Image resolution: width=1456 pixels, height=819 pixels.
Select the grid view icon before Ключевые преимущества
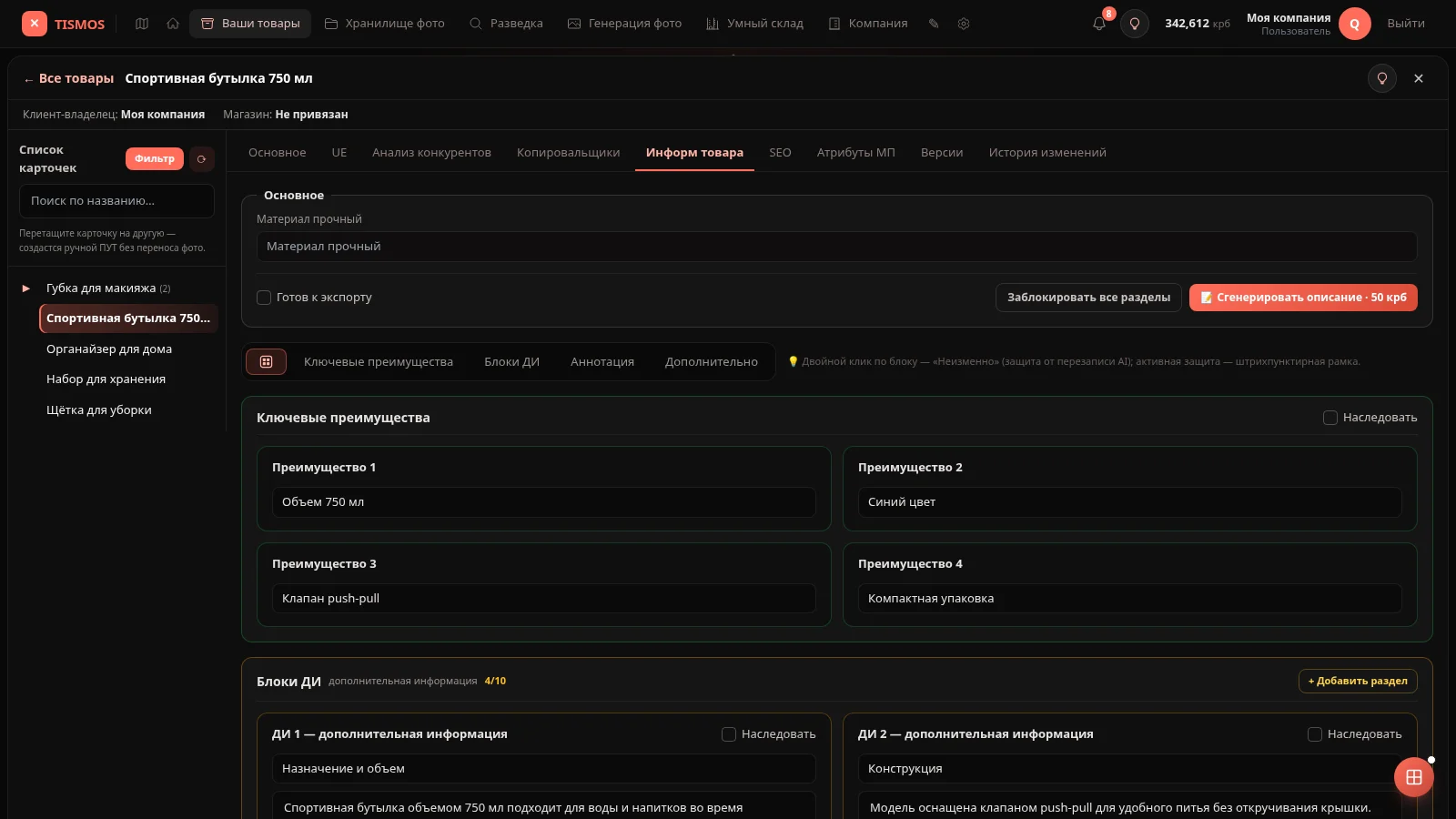[x=267, y=362]
